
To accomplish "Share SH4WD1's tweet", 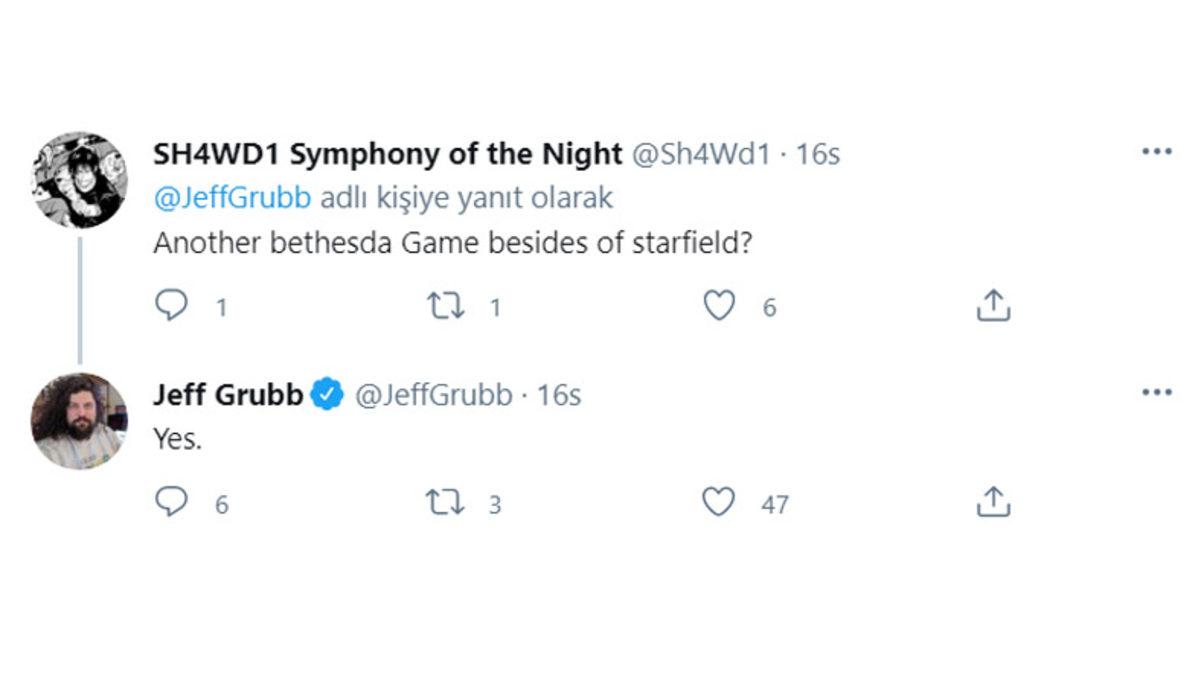I will click(x=992, y=305).
